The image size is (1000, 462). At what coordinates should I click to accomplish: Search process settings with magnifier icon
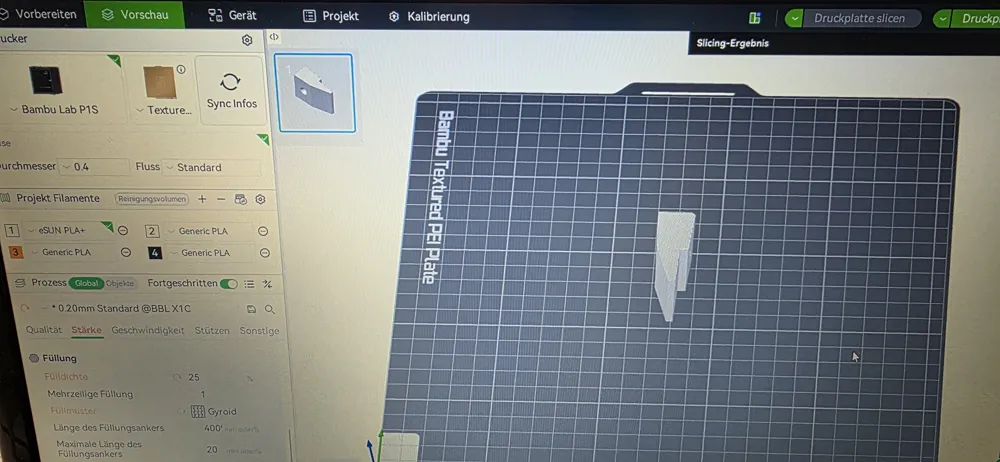[270, 309]
